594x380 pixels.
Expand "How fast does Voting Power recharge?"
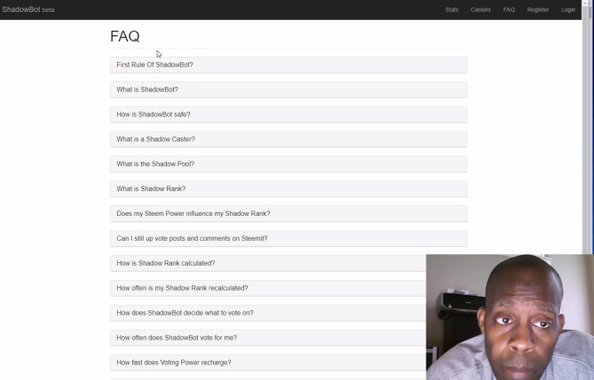tap(268, 363)
